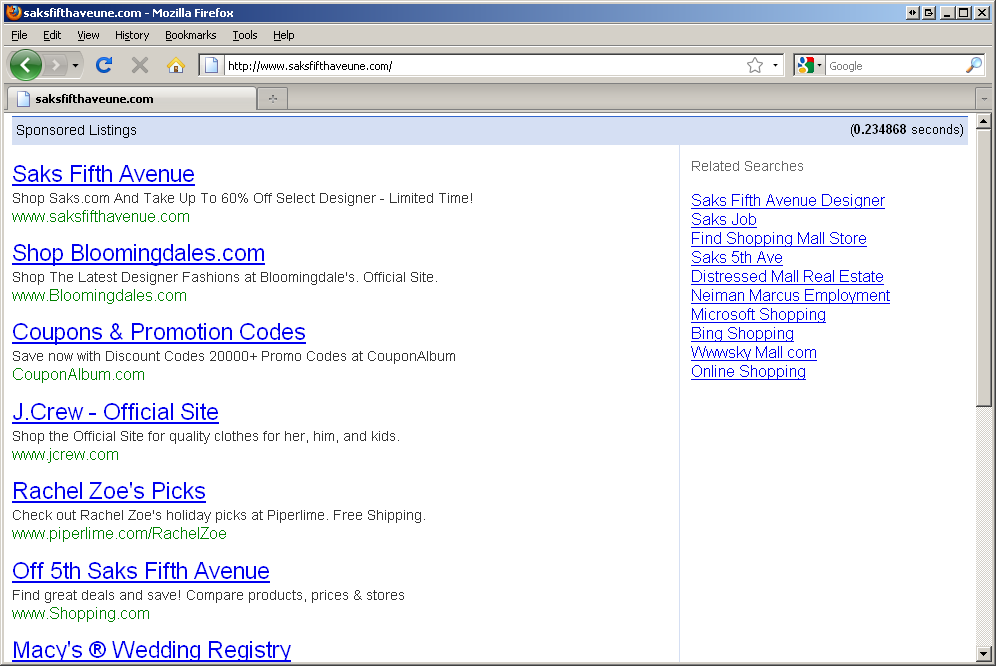Screen dimensions: 996x666
Task: Click the www.Bloomingdales.com green URL
Action: coord(100,296)
